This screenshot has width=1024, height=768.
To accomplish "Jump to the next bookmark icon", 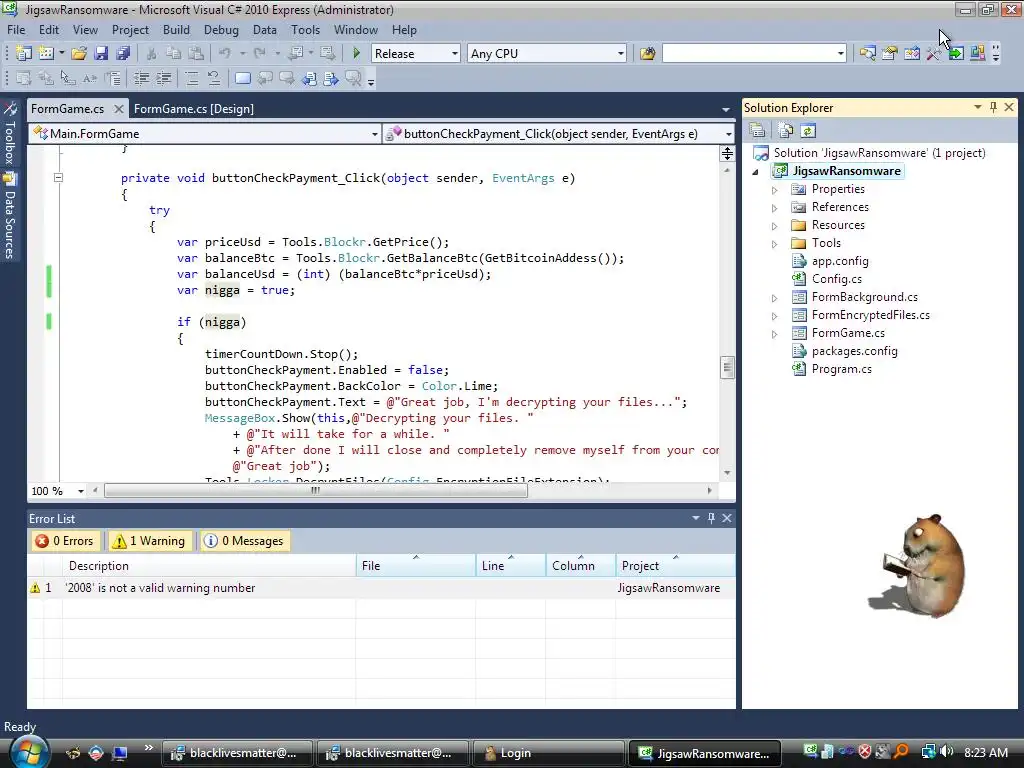I will (x=287, y=79).
